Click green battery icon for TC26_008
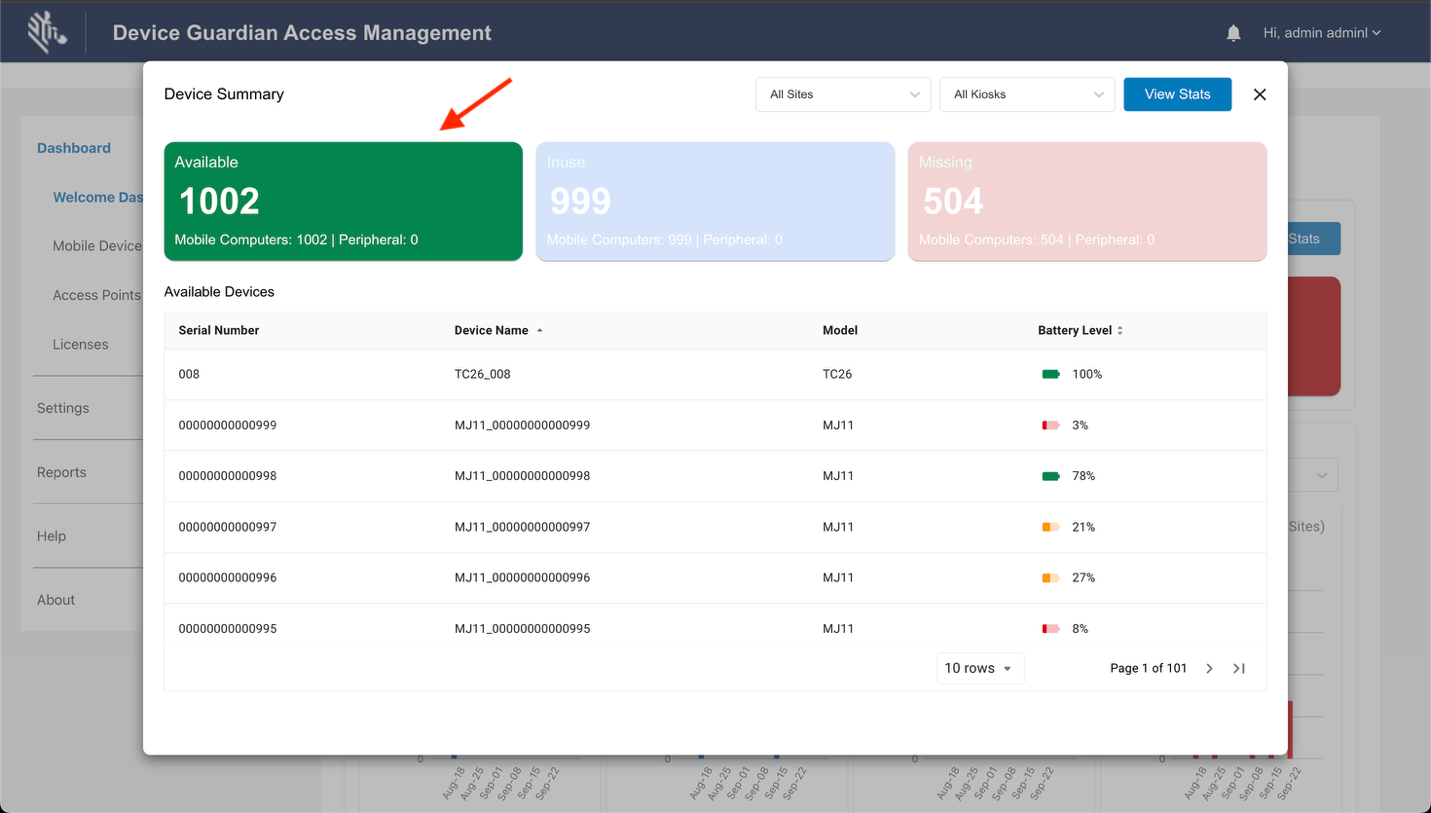Screen dimensions: 1431x813 (1050, 374)
